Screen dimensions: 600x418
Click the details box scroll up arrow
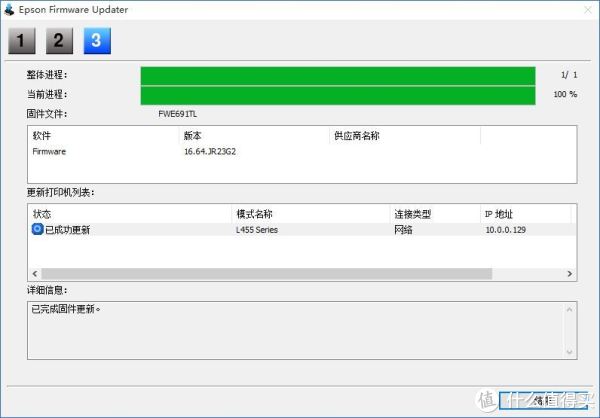click(x=569, y=309)
